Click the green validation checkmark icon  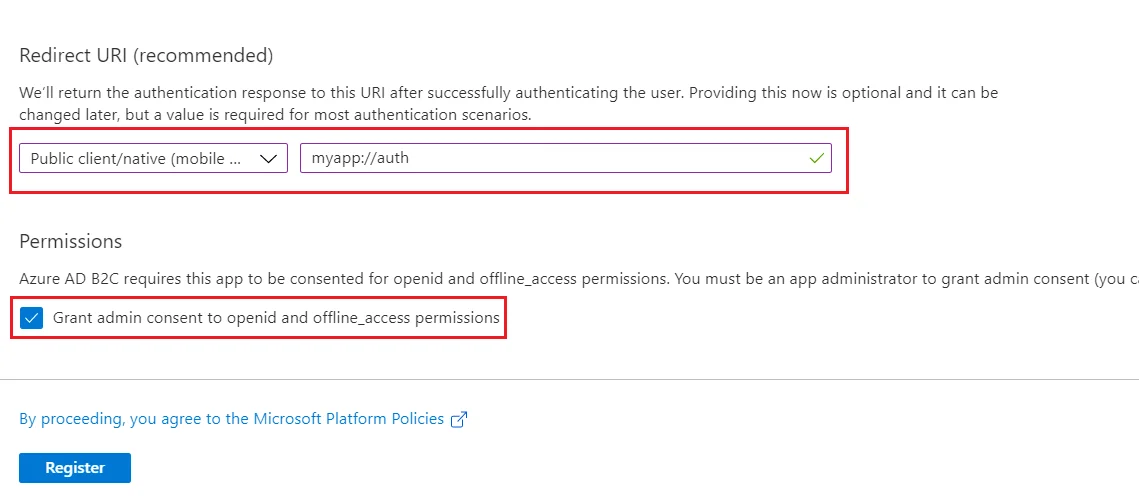click(x=816, y=158)
